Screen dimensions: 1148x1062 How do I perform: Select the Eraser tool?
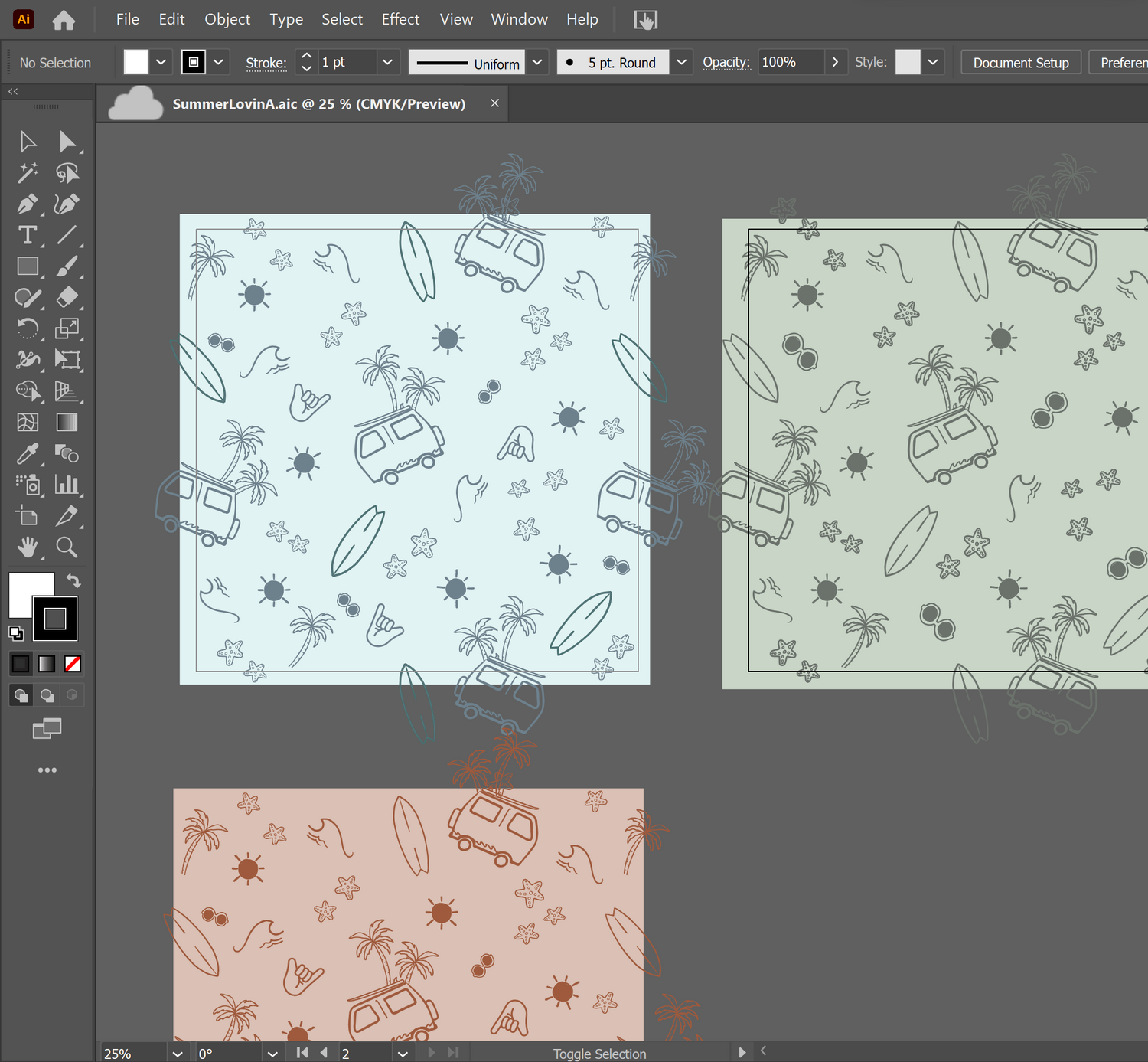tap(68, 297)
